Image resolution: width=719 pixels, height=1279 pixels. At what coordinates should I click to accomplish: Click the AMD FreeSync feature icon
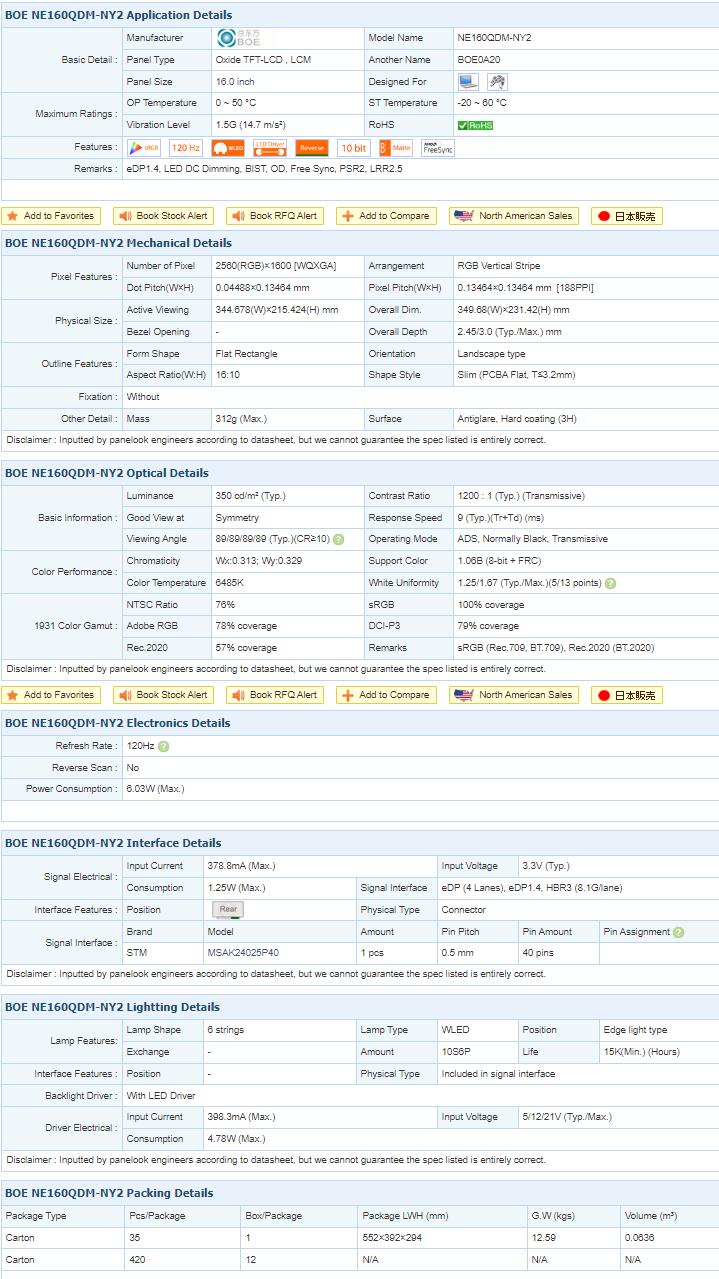pyautogui.click(x=438, y=148)
